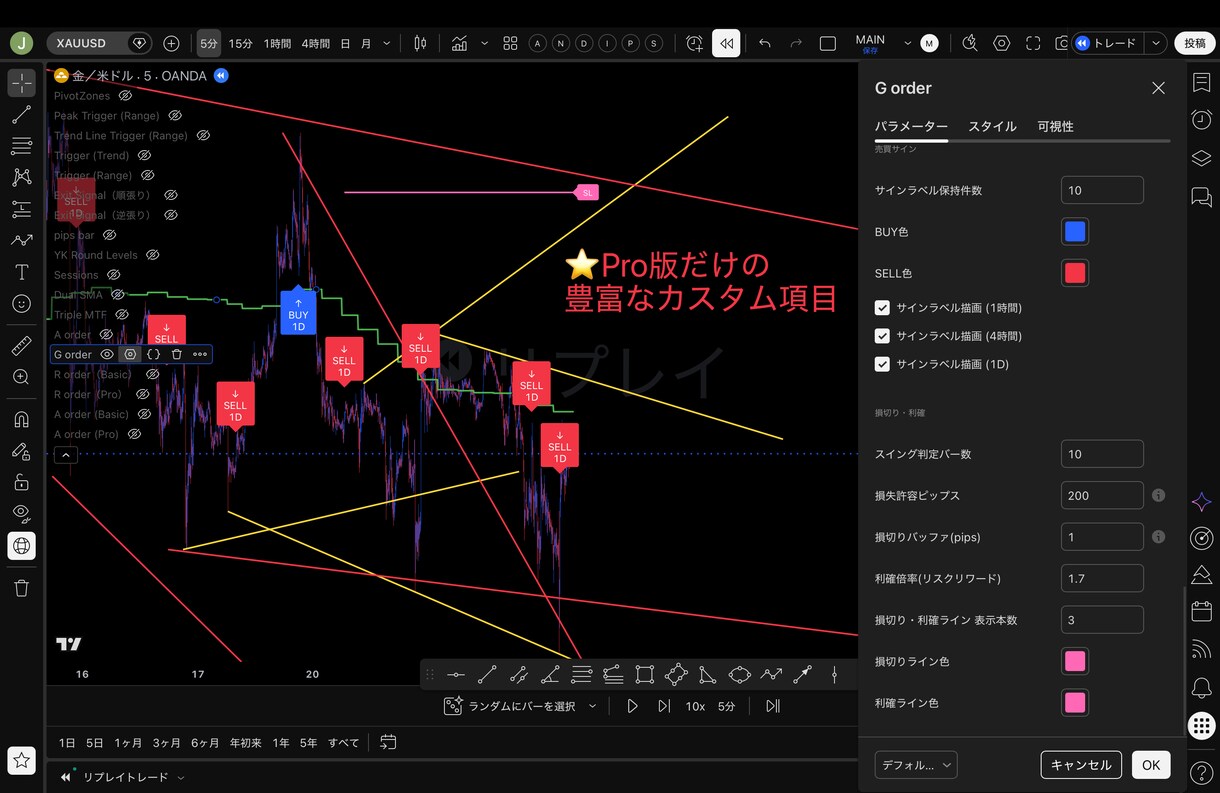The width and height of the screenshot is (1220, 793).
Task: Toggle magnet mode in left toolbar
Action: [21, 419]
